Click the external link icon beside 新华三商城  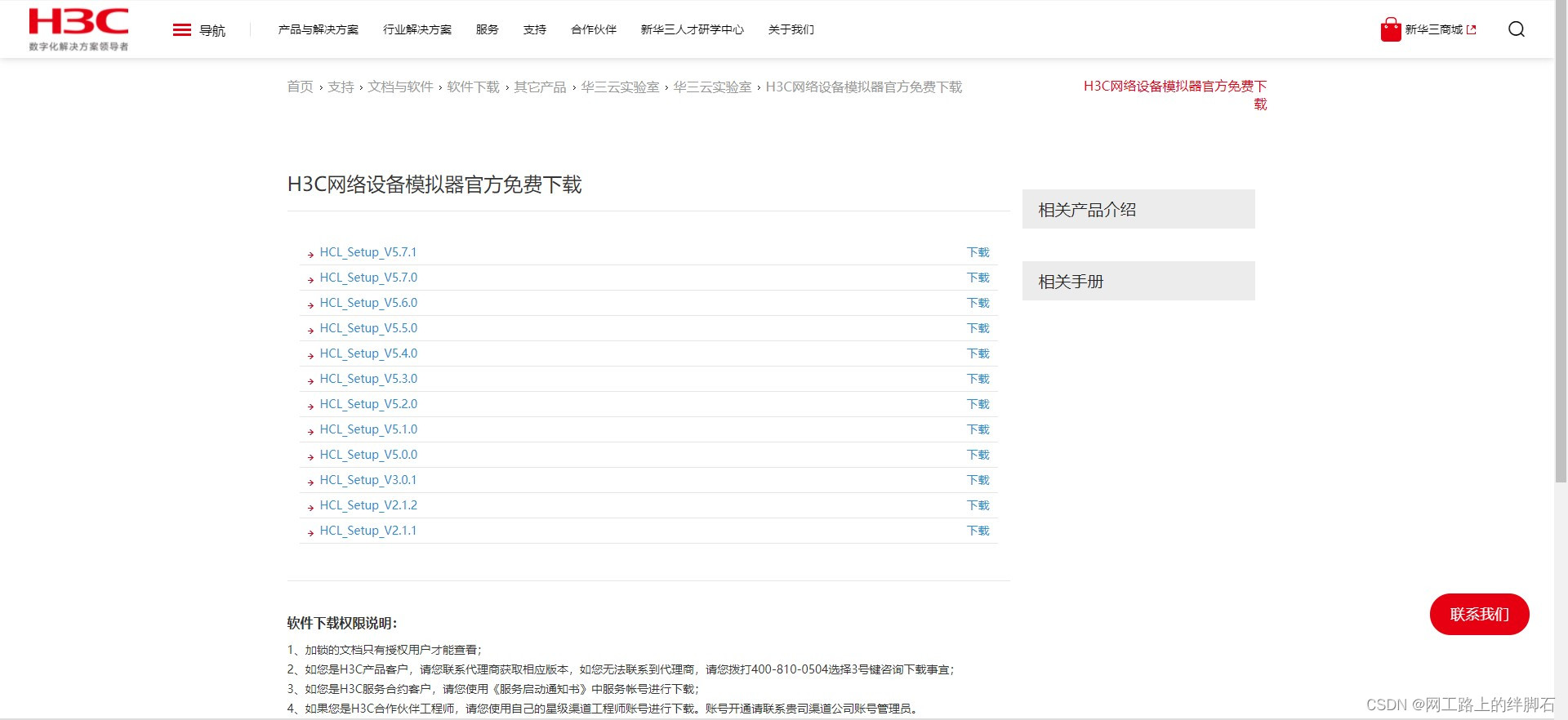click(1472, 29)
